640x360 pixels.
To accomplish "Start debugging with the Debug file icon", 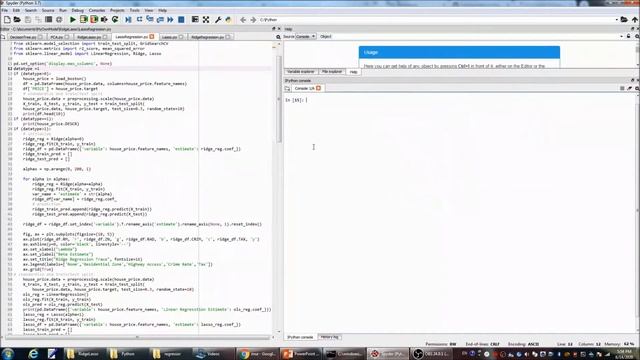I will (128, 20).
